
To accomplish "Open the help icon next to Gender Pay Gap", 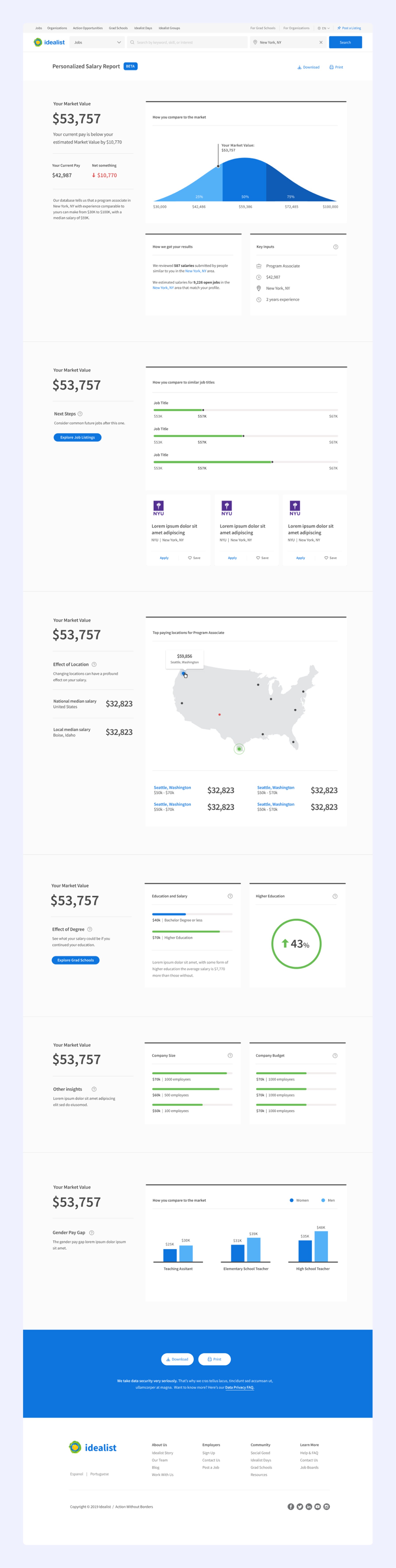I will click(91, 1233).
